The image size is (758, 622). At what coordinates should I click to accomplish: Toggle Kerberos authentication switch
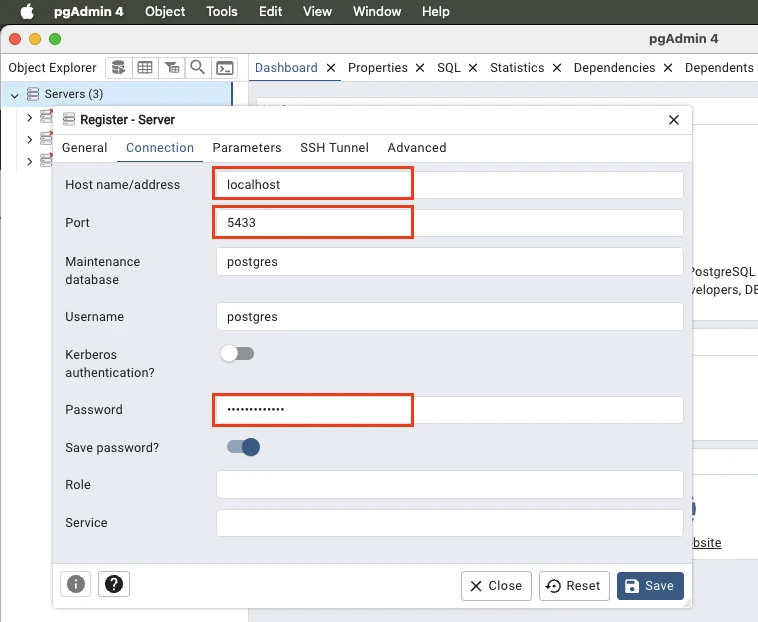[237, 353]
